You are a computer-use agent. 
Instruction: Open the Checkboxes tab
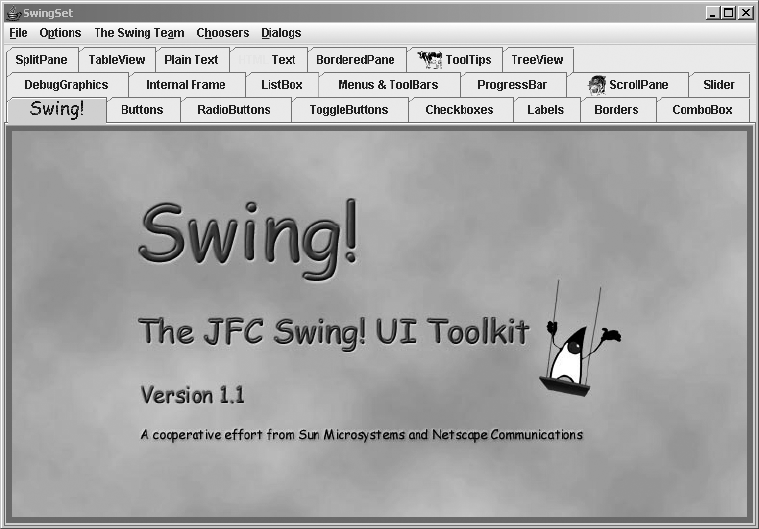[460, 110]
